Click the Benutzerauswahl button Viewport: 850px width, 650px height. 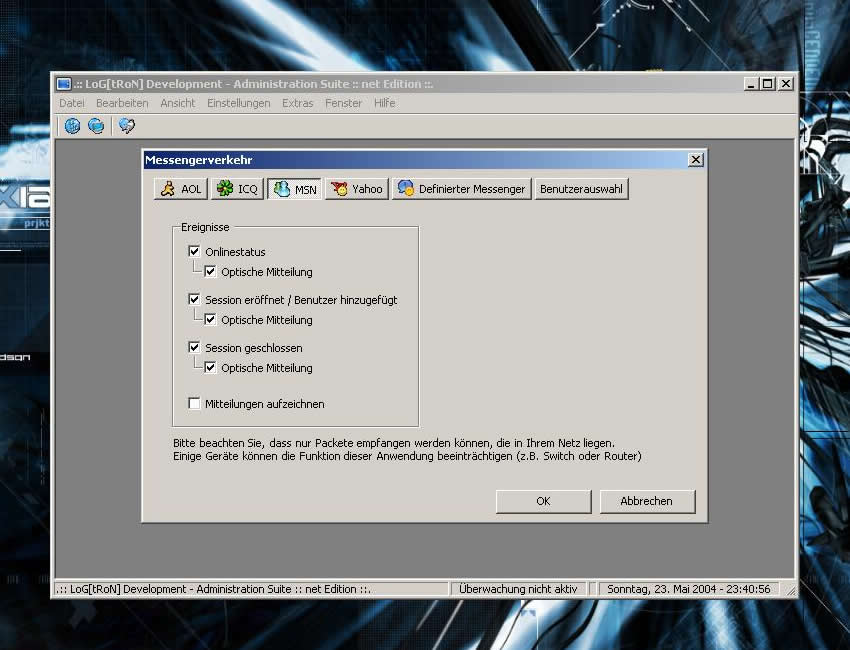(x=581, y=189)
